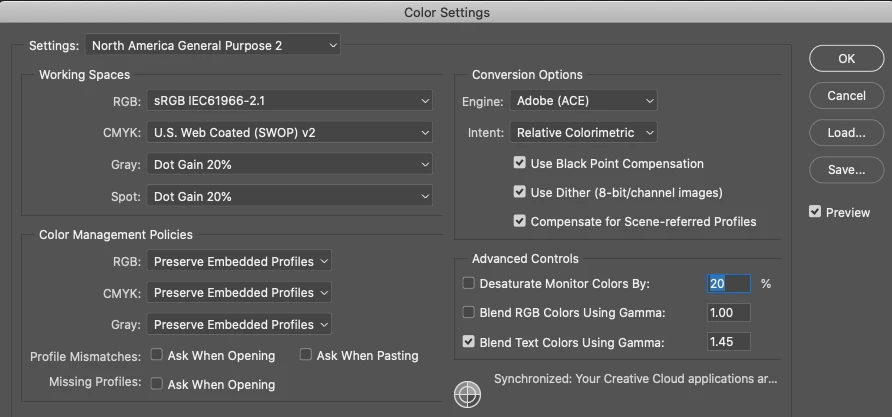The image size is (892, 417).
Task: Open the Gray color management policy dropdown
Action: [x=239, y=324]
